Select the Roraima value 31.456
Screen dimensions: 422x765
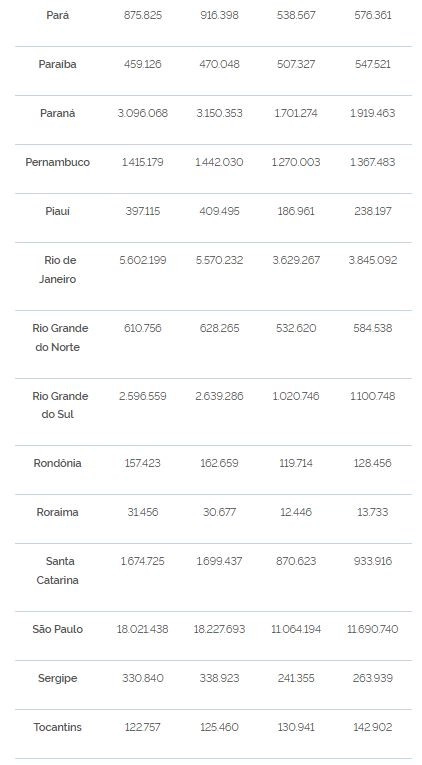coord(142,512)
